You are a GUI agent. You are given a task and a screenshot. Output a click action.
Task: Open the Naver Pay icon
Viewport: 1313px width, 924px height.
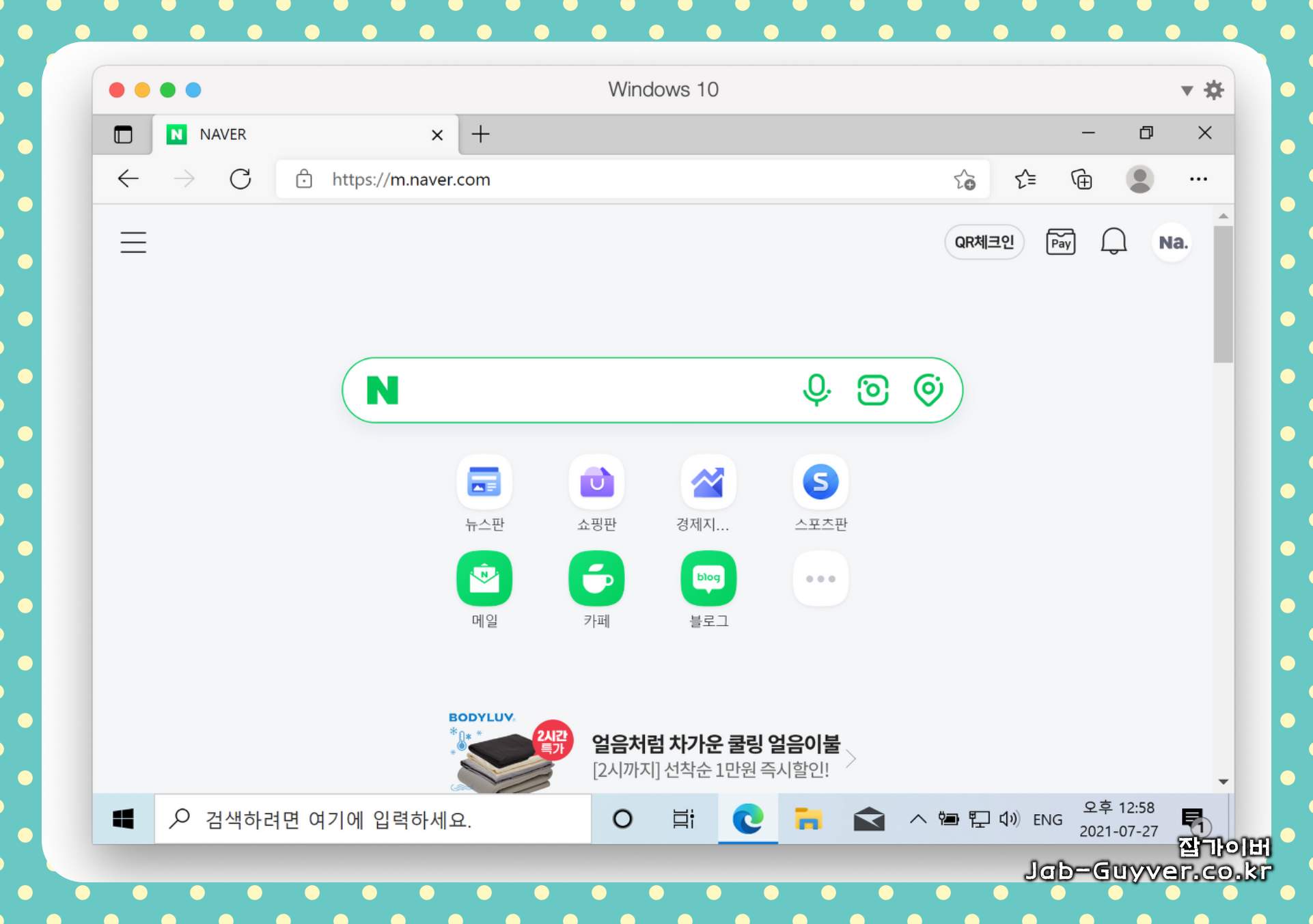coord(1060,242)
